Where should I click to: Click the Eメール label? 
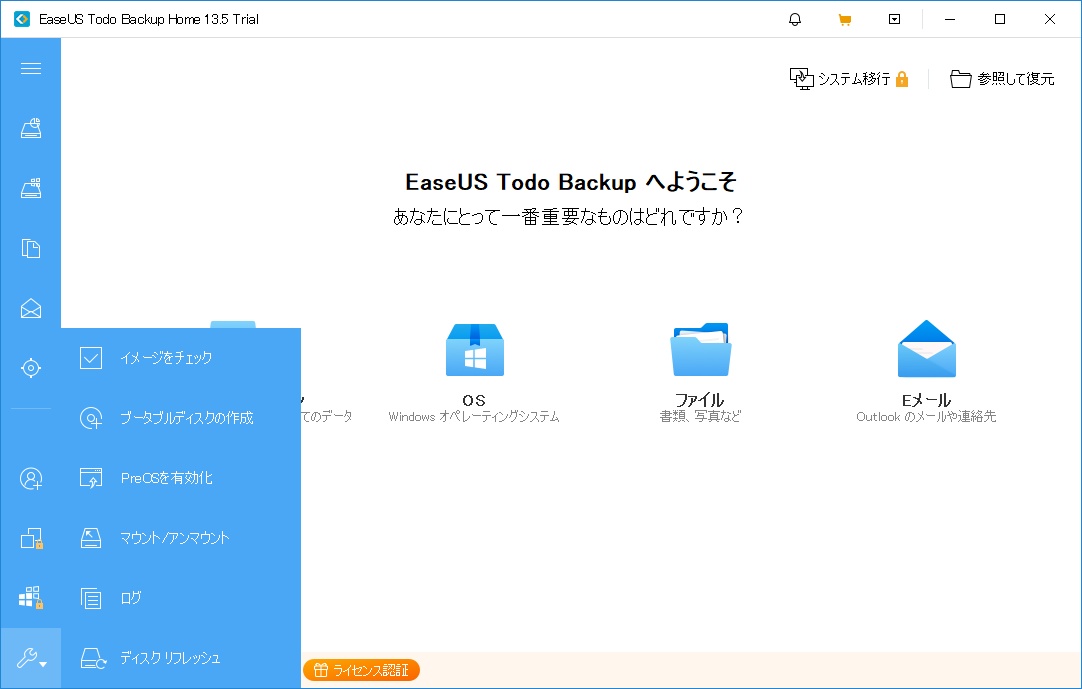point(926,400)
